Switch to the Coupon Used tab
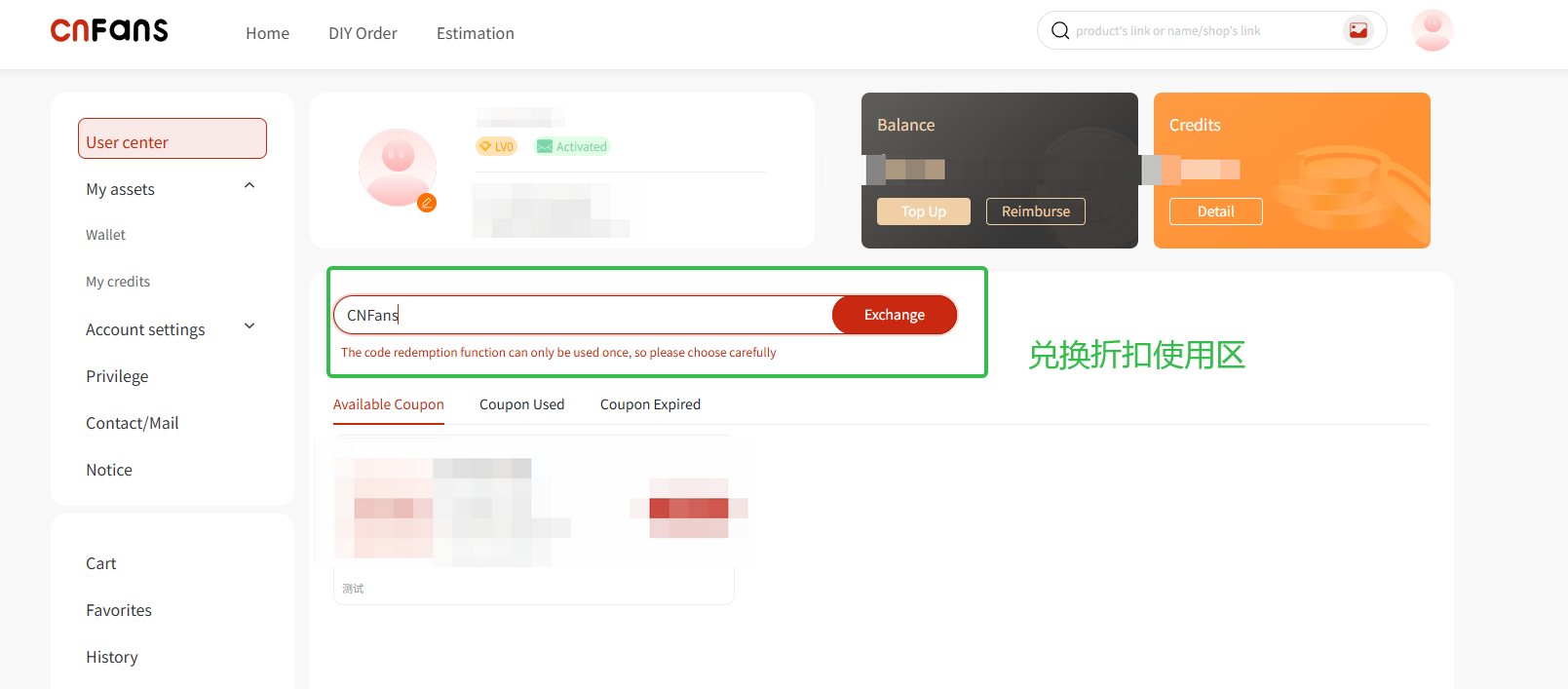The height and width of the screenshot is (689, 1568). [521, 404]
